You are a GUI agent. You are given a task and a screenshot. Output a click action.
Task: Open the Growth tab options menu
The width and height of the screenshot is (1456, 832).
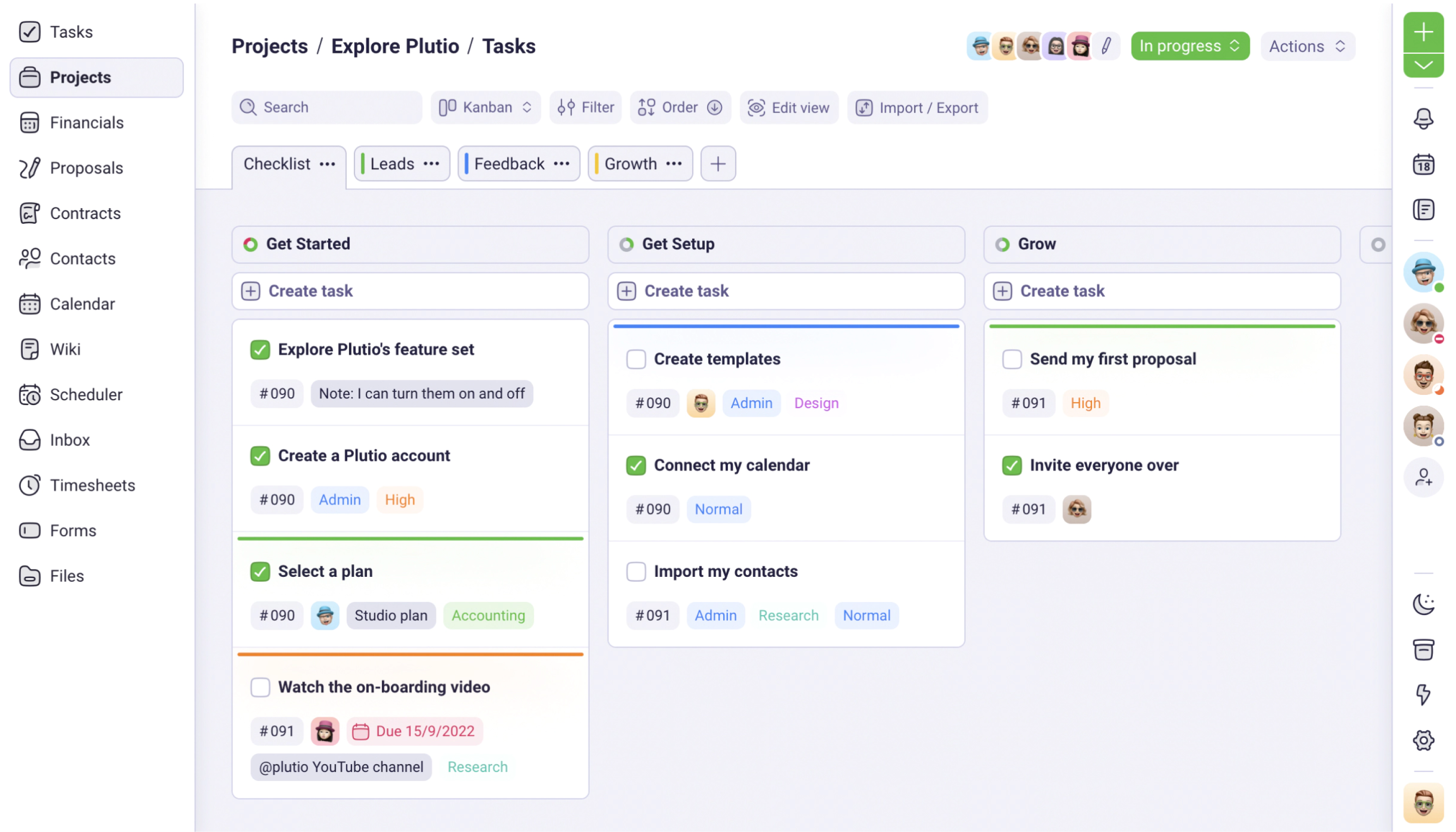coord(674,164)
